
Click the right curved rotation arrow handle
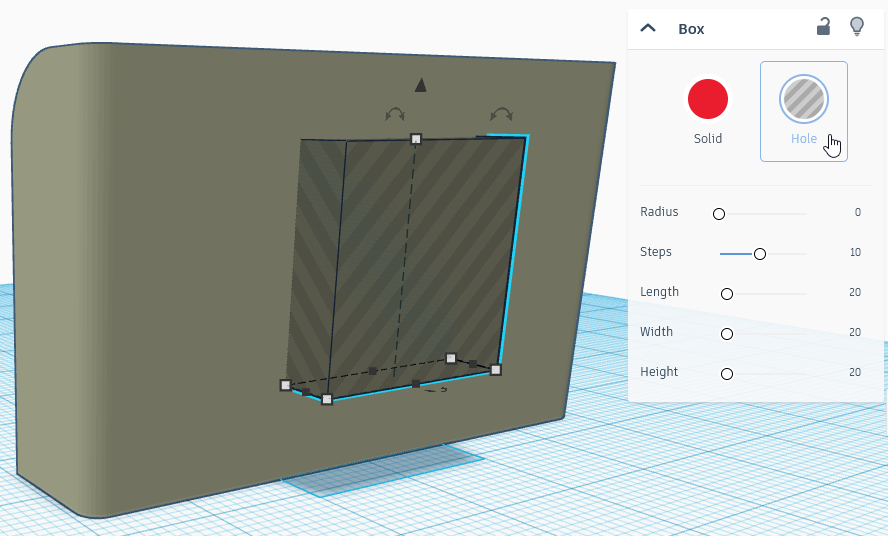(x=502, y=114)
